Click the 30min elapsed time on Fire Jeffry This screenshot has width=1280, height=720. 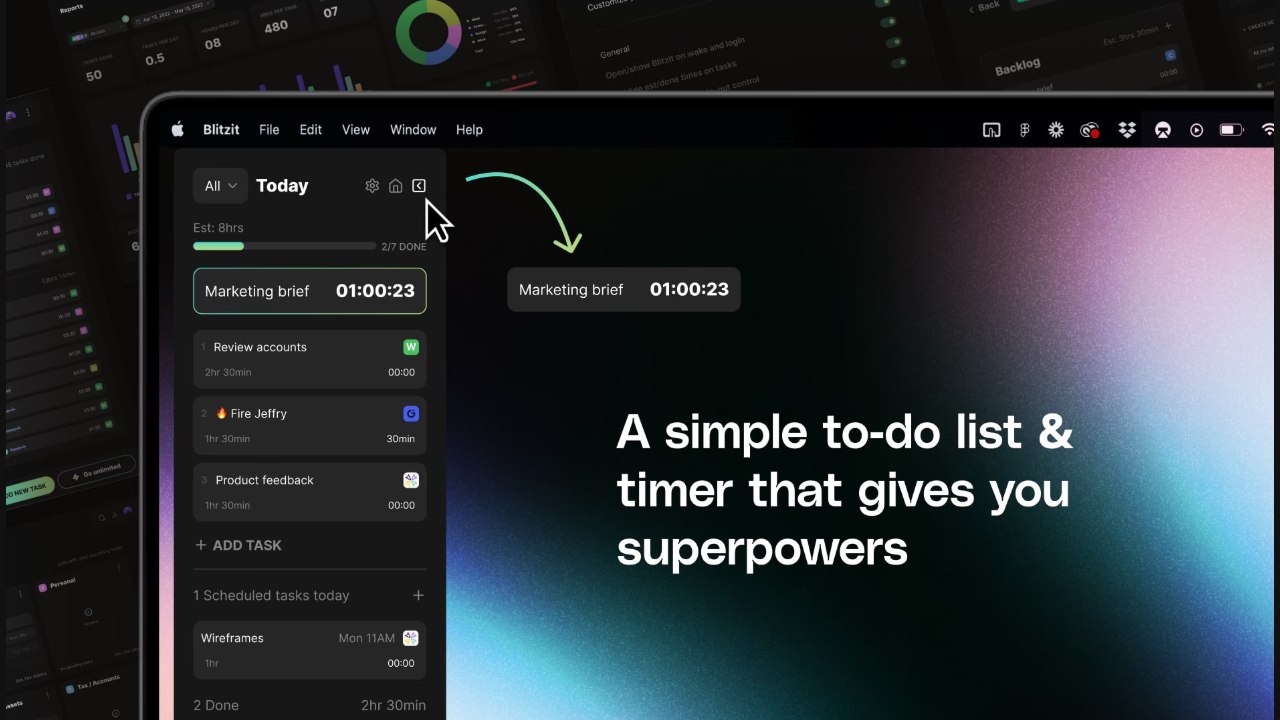tap(401, 439)
